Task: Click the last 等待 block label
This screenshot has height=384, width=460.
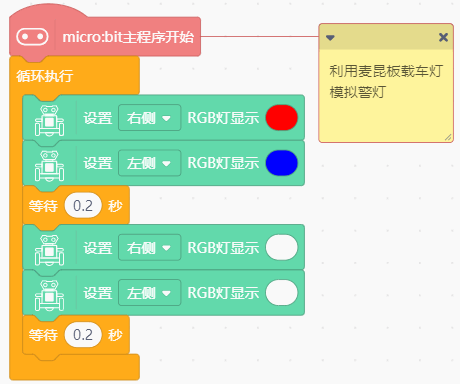Action: tap(43, 335)
